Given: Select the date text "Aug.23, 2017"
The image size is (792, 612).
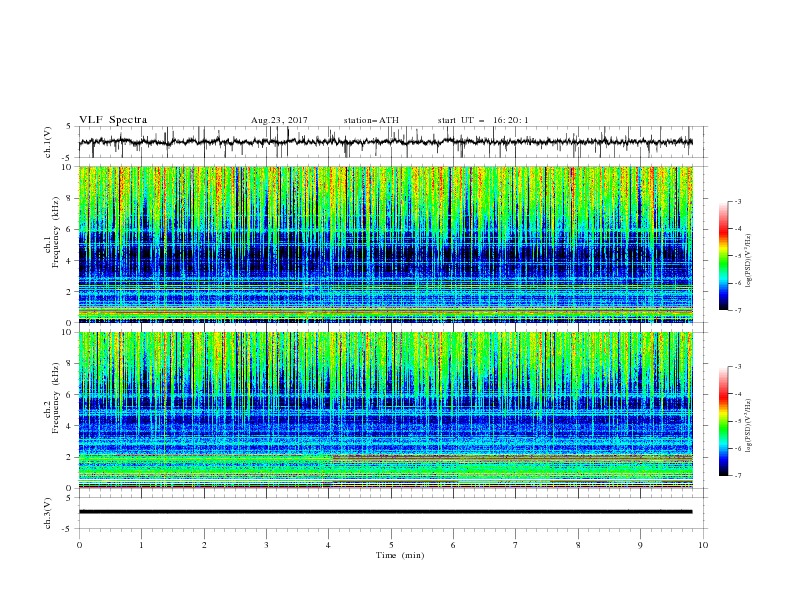Looking at the screenshot, I should point(279,120).
